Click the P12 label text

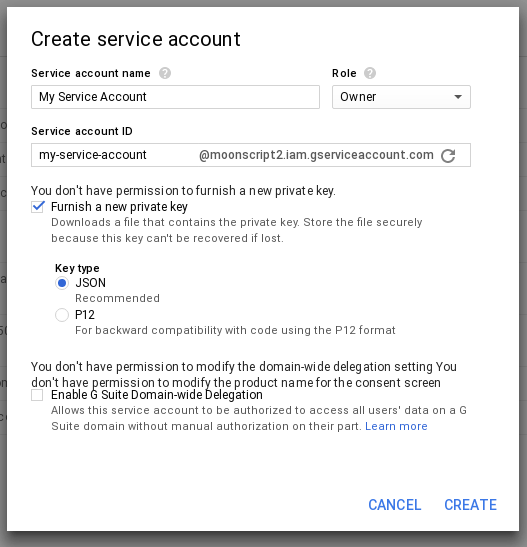85,315
